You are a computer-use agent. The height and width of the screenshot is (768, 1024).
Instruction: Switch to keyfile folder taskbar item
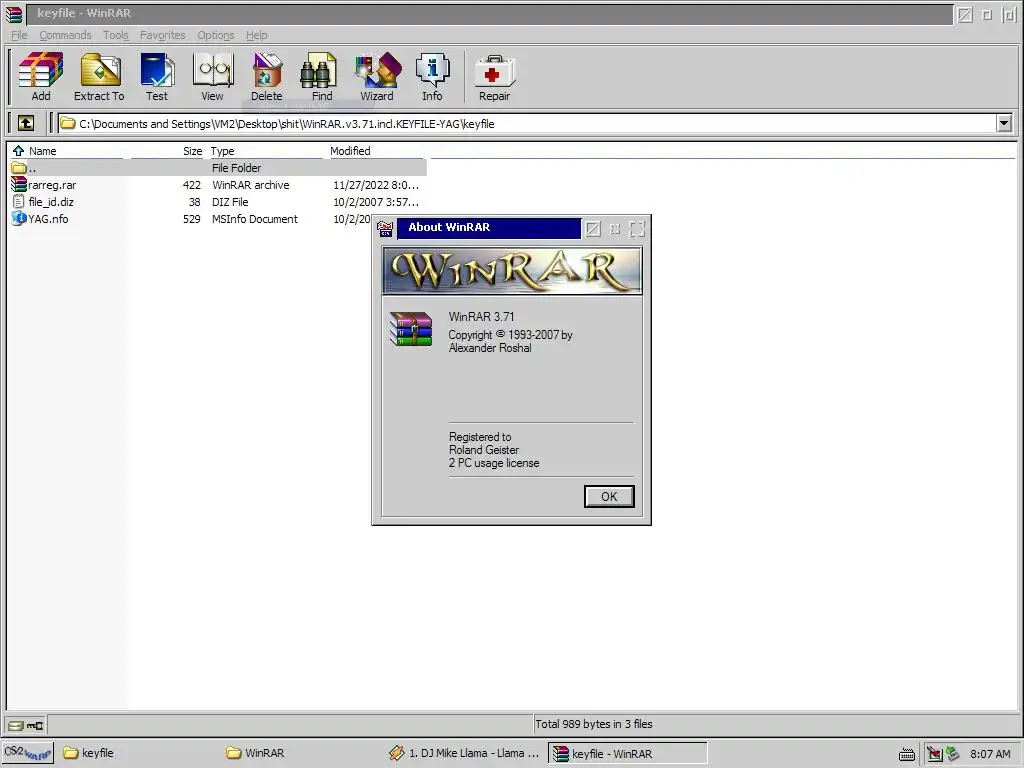(88, 753)
